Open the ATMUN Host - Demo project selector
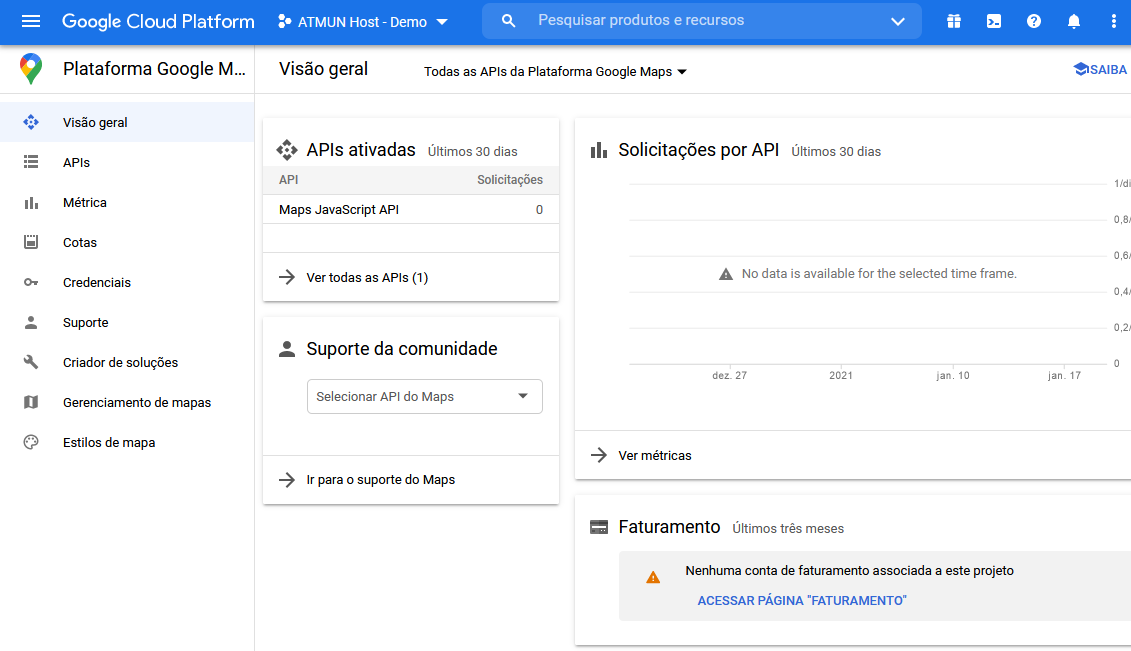Image resolution: width=1131 pixels, height=651 pixels. tap(363, 22)
